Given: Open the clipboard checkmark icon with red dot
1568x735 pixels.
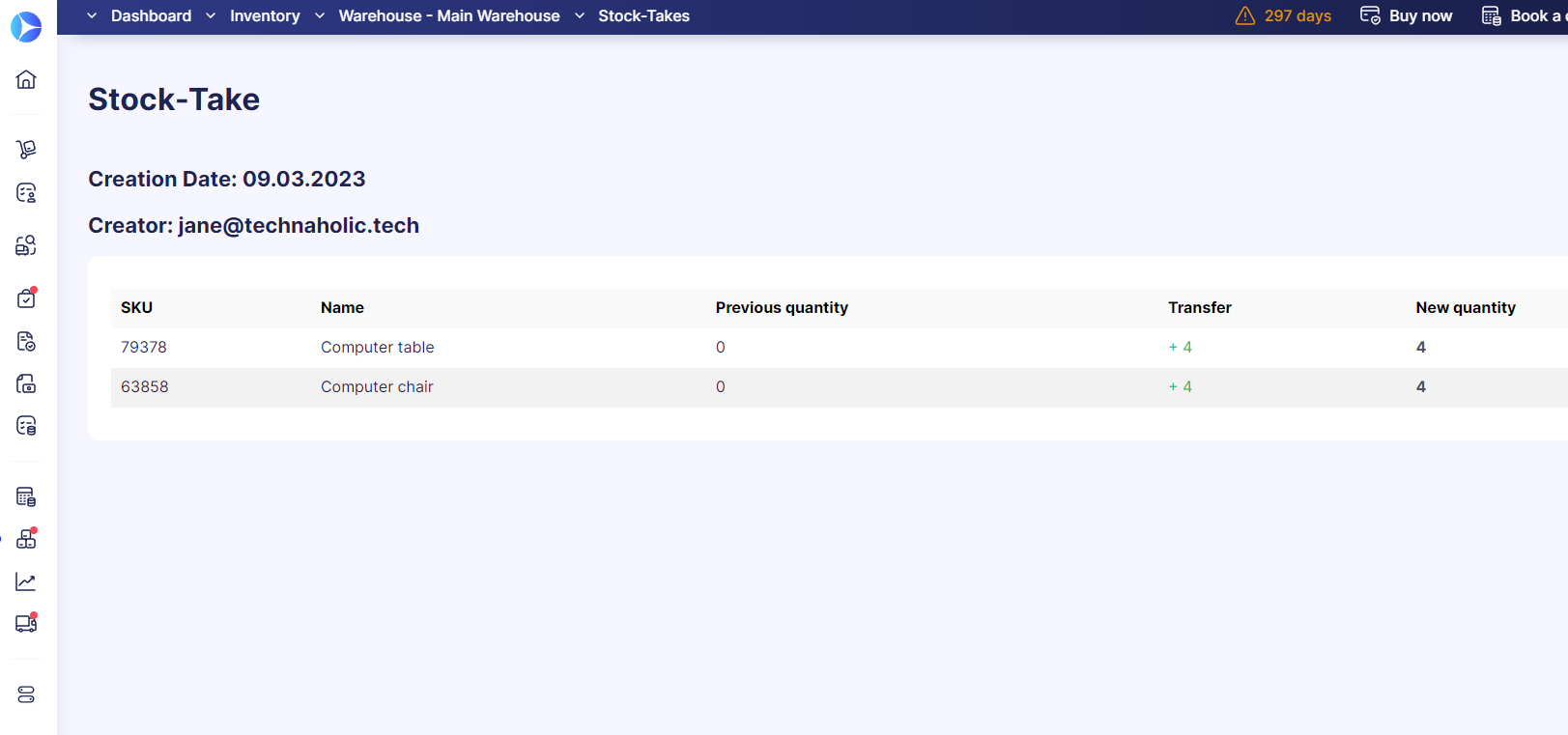Looking at the screenshot, I should (26, 297).
